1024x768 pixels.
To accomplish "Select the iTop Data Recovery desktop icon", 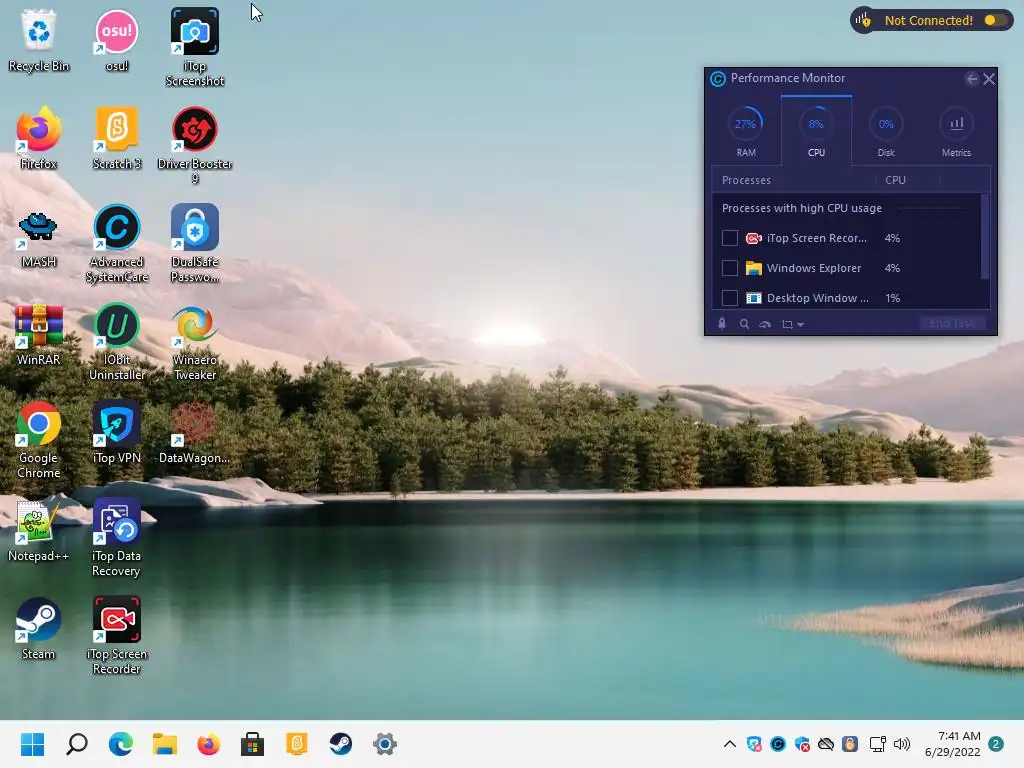I will click(x=117, y=537).
